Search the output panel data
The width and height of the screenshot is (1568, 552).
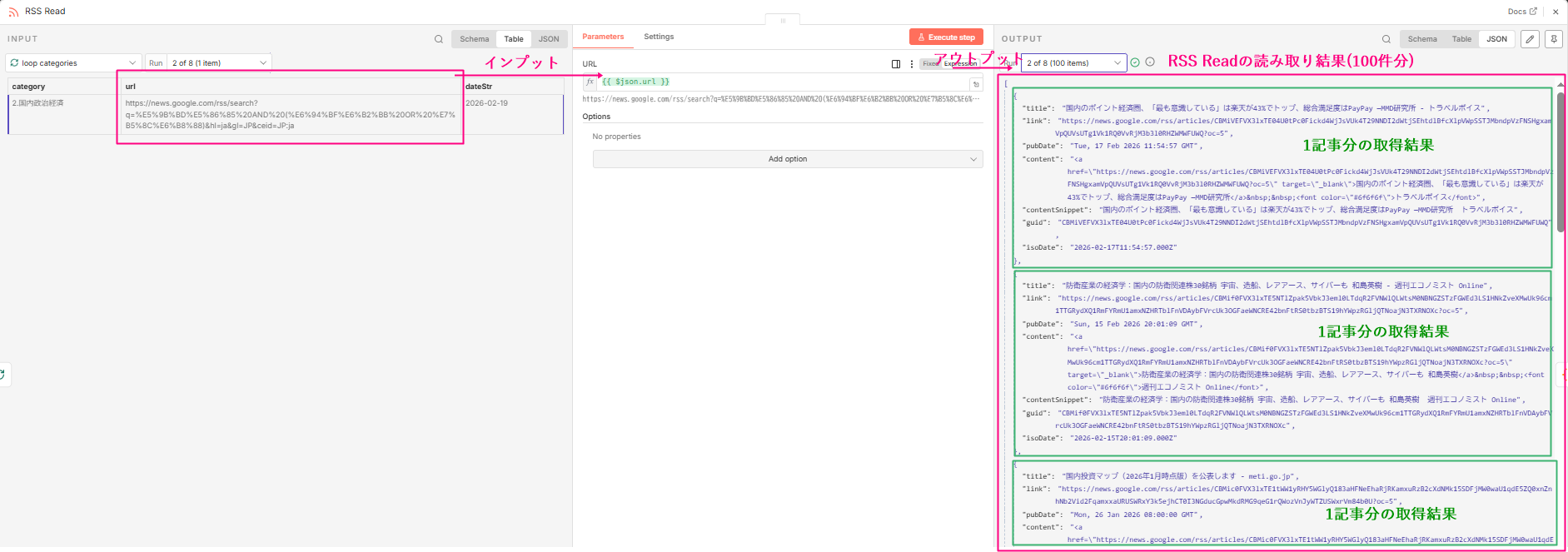pyautogui.click(x=1386, y=39)
